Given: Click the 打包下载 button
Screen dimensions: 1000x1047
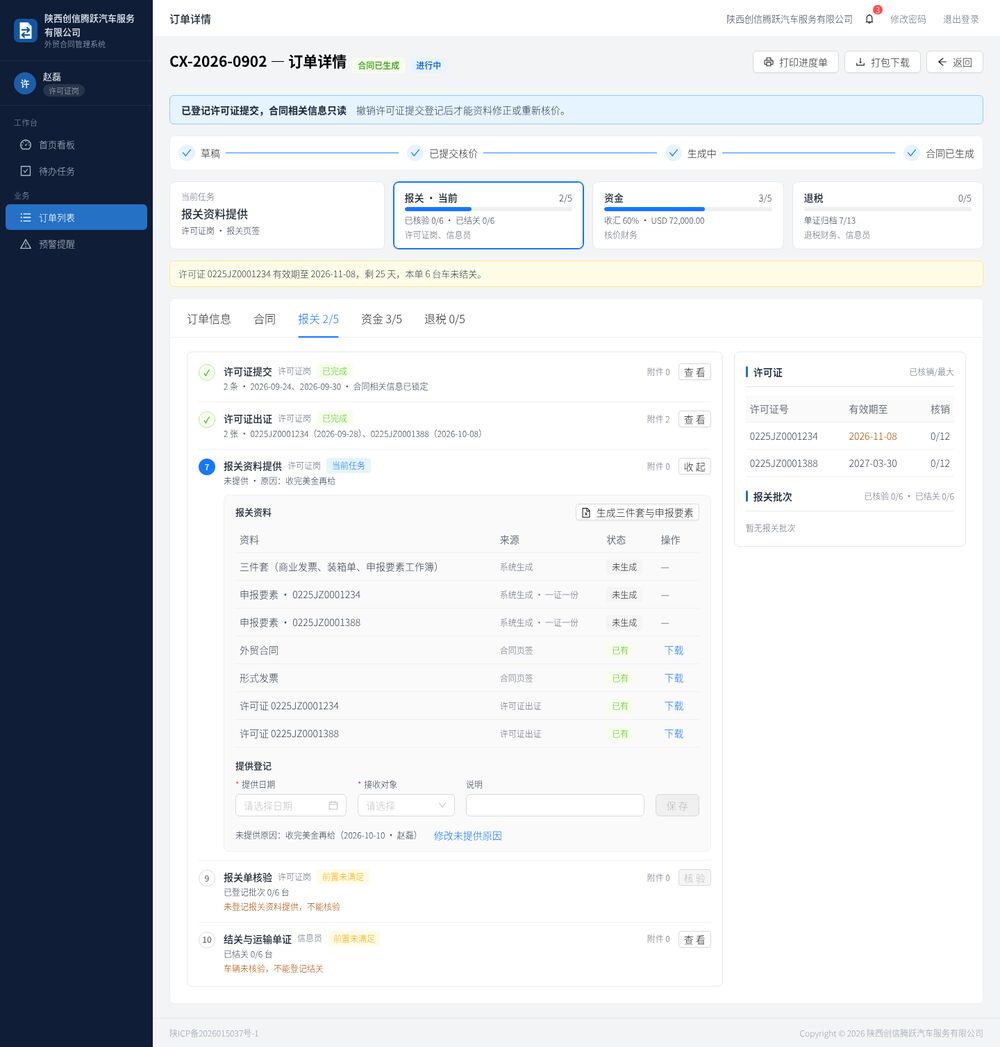Looking at the screenshot, I should tap(882, 62).
